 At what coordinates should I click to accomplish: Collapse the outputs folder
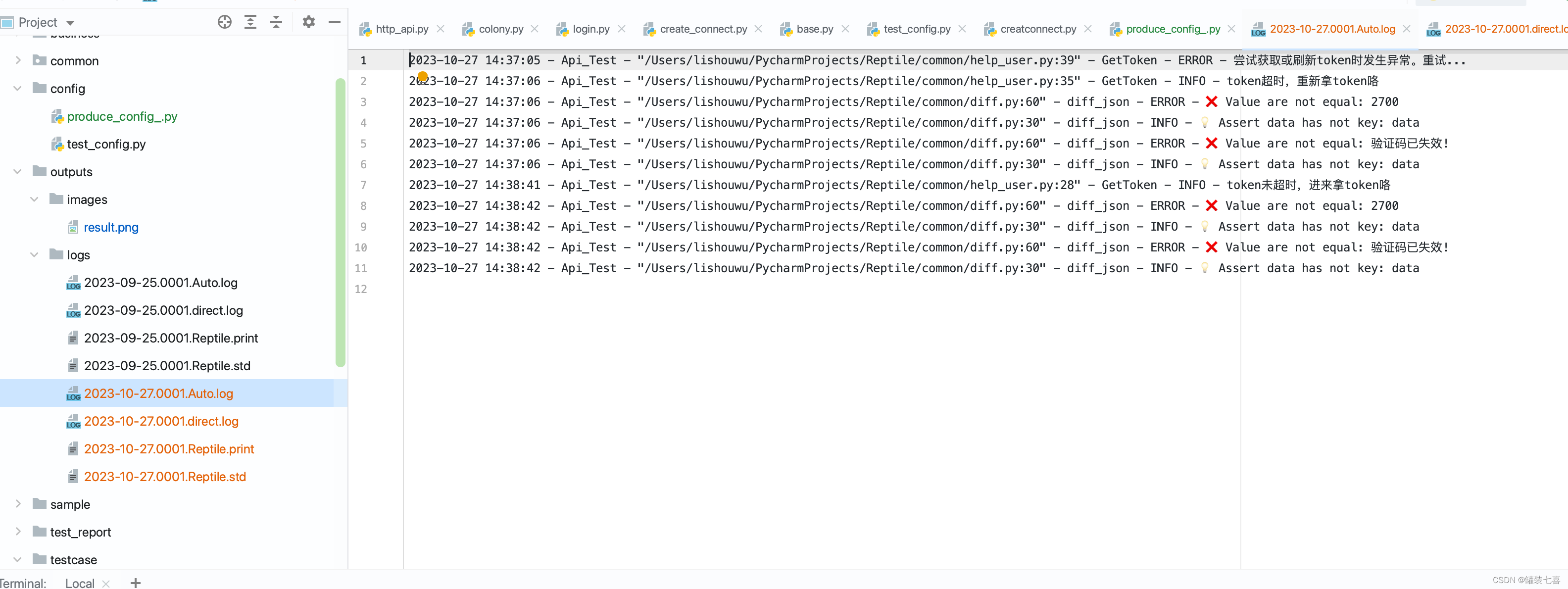coord(18,172)
